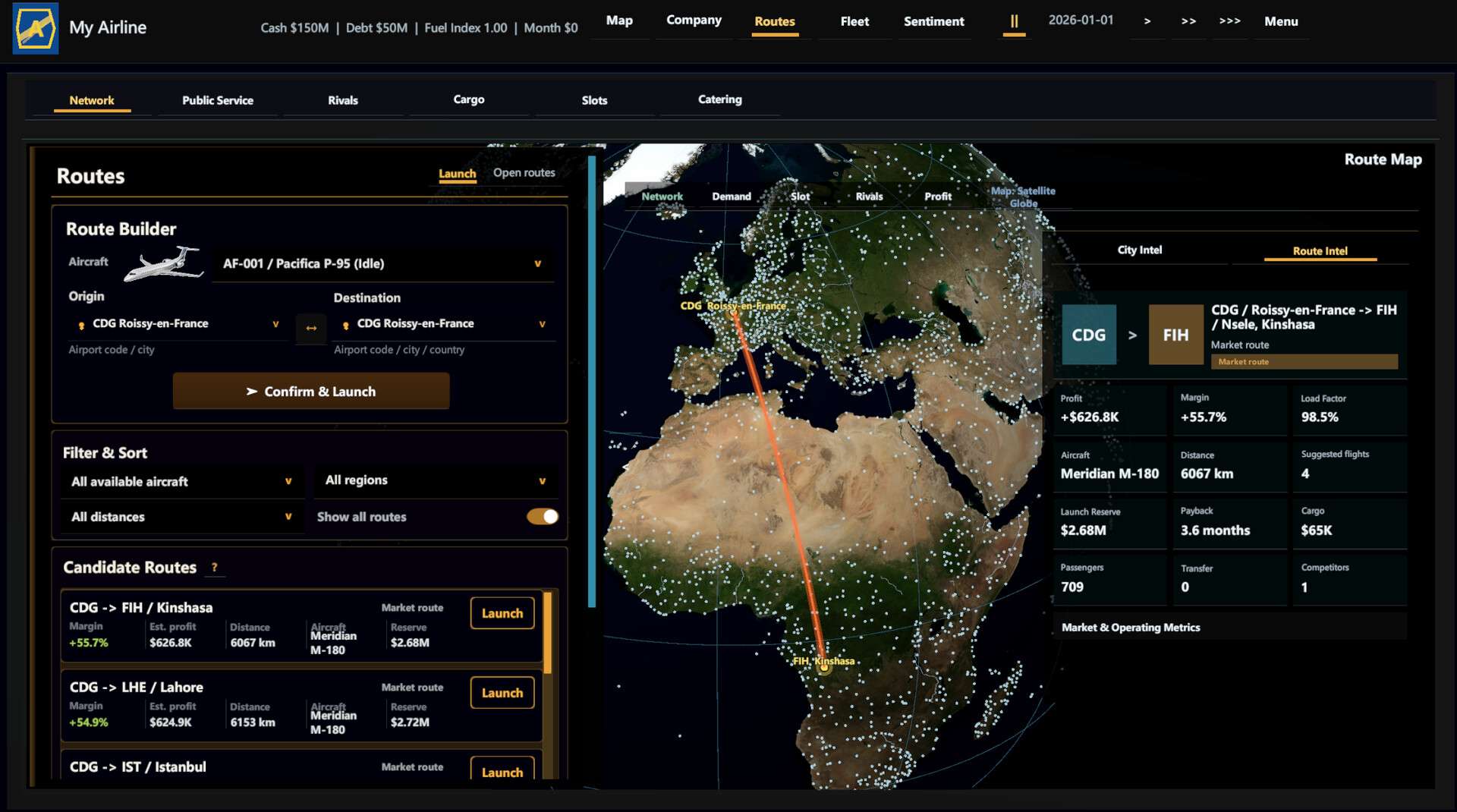Screen dimensions: 1457x812
Task: Toggle the Map: Satellite Globe mode
Action: point(1023,197)
